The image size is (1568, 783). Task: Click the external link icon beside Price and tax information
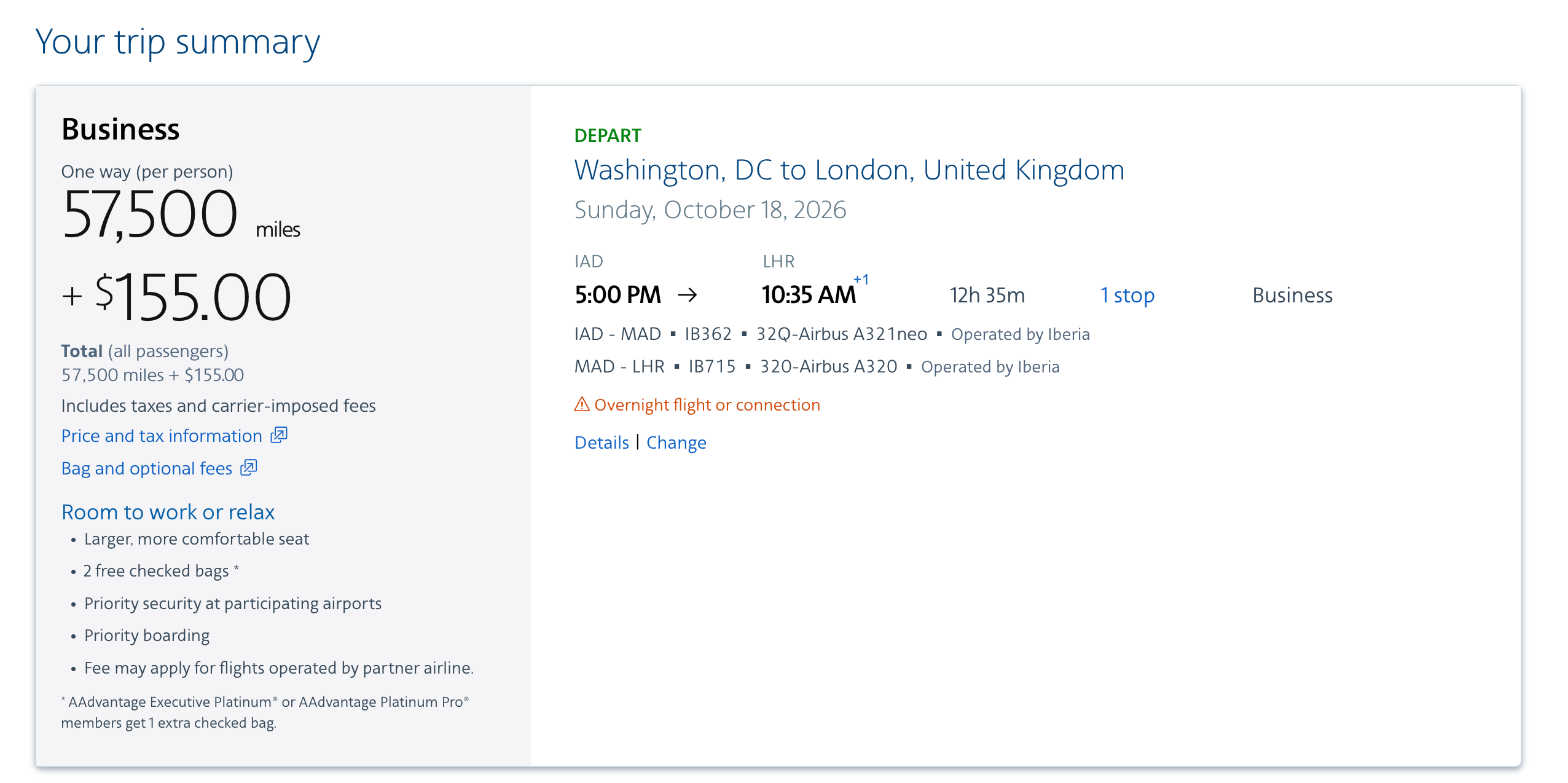tap(278, 435)
